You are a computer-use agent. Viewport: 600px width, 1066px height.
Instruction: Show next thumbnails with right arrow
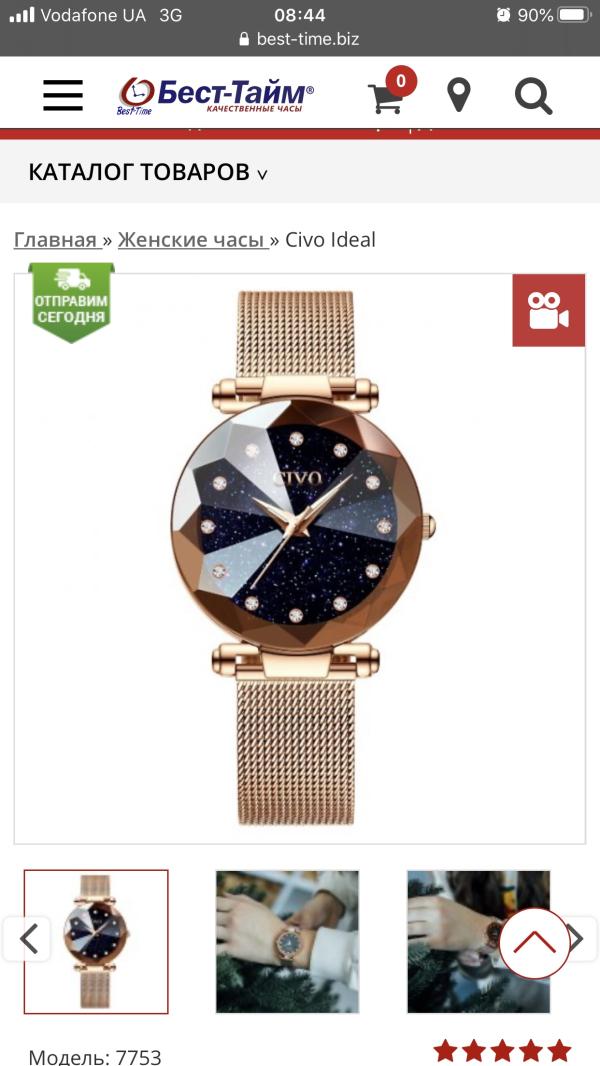(578, 939)
